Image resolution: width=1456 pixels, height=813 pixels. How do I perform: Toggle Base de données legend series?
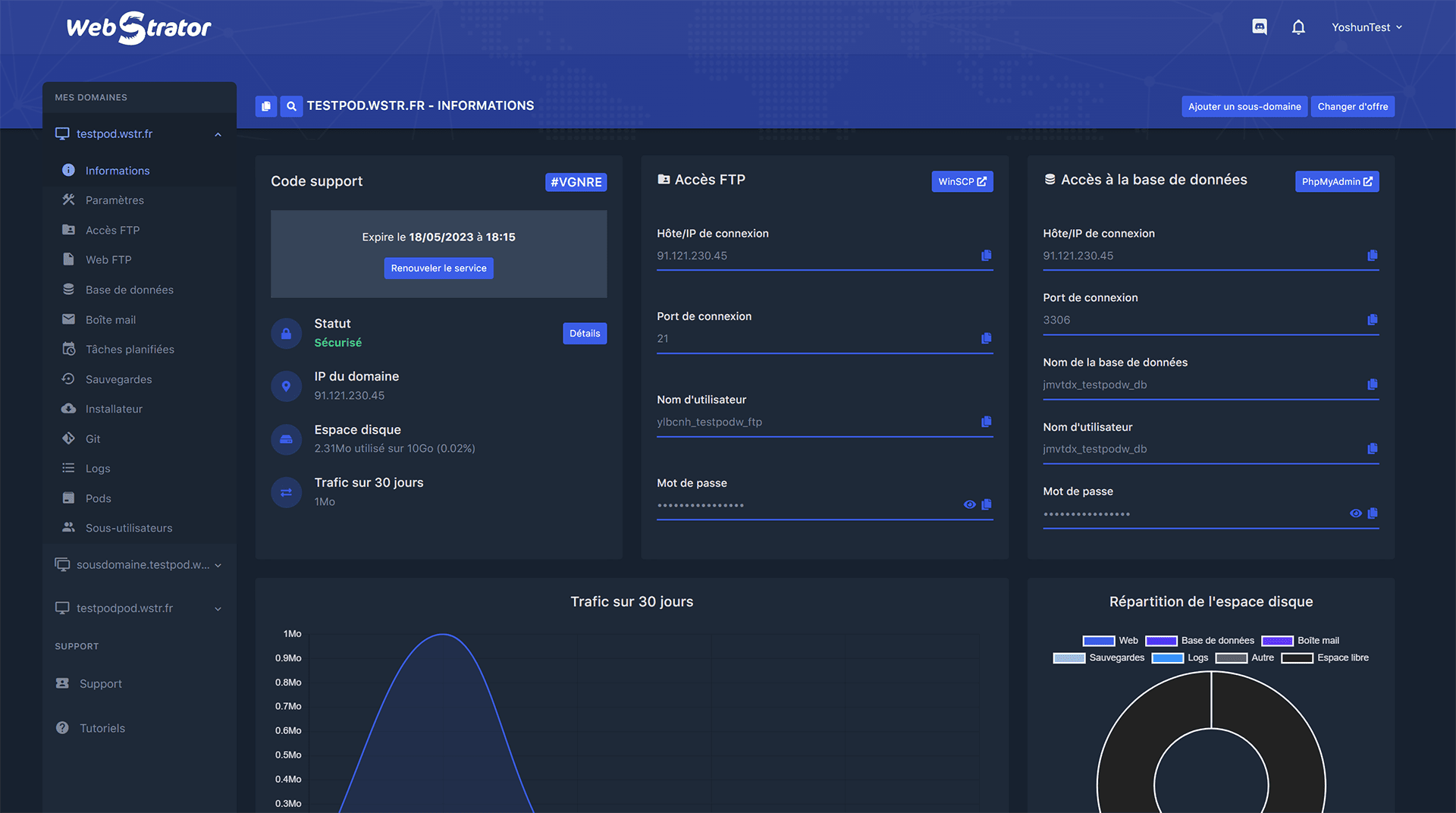coord(1200,641)
